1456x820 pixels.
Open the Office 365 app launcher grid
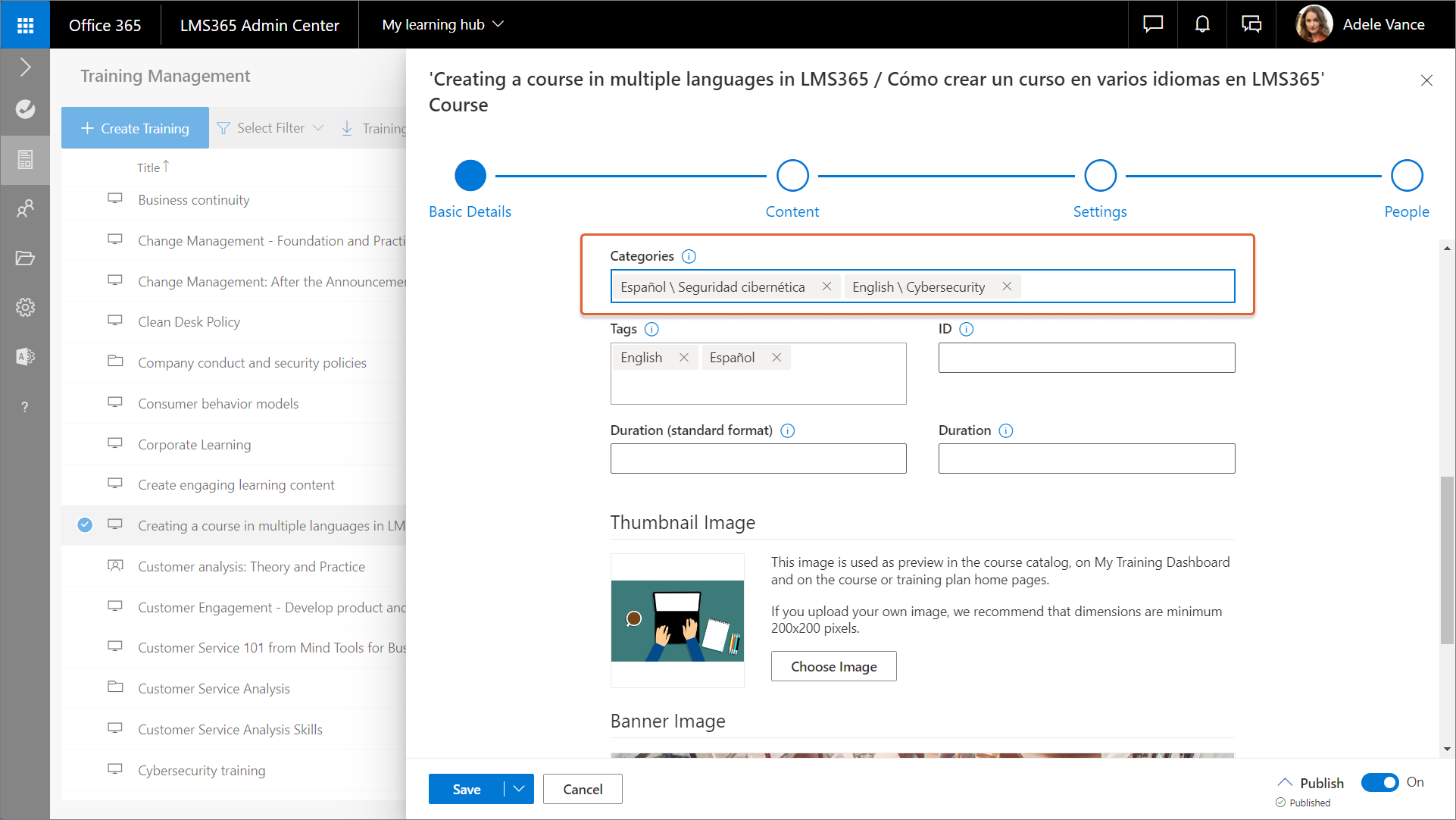pos(25,25)
